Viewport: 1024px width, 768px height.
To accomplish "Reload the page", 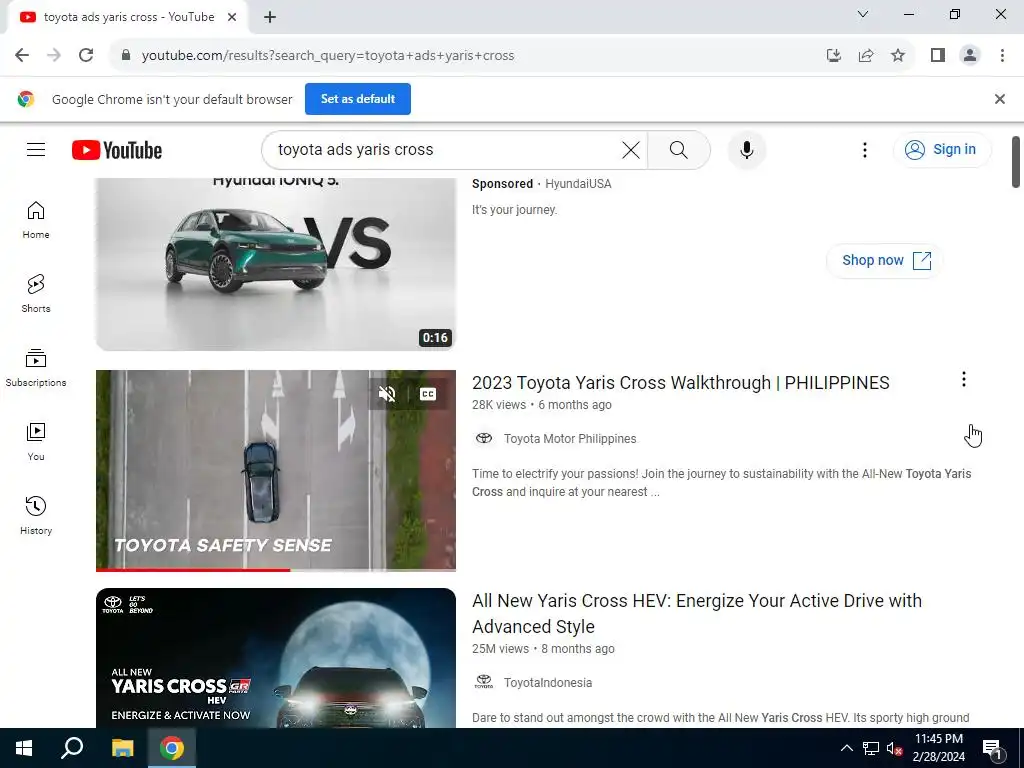I will click(86, 56).
